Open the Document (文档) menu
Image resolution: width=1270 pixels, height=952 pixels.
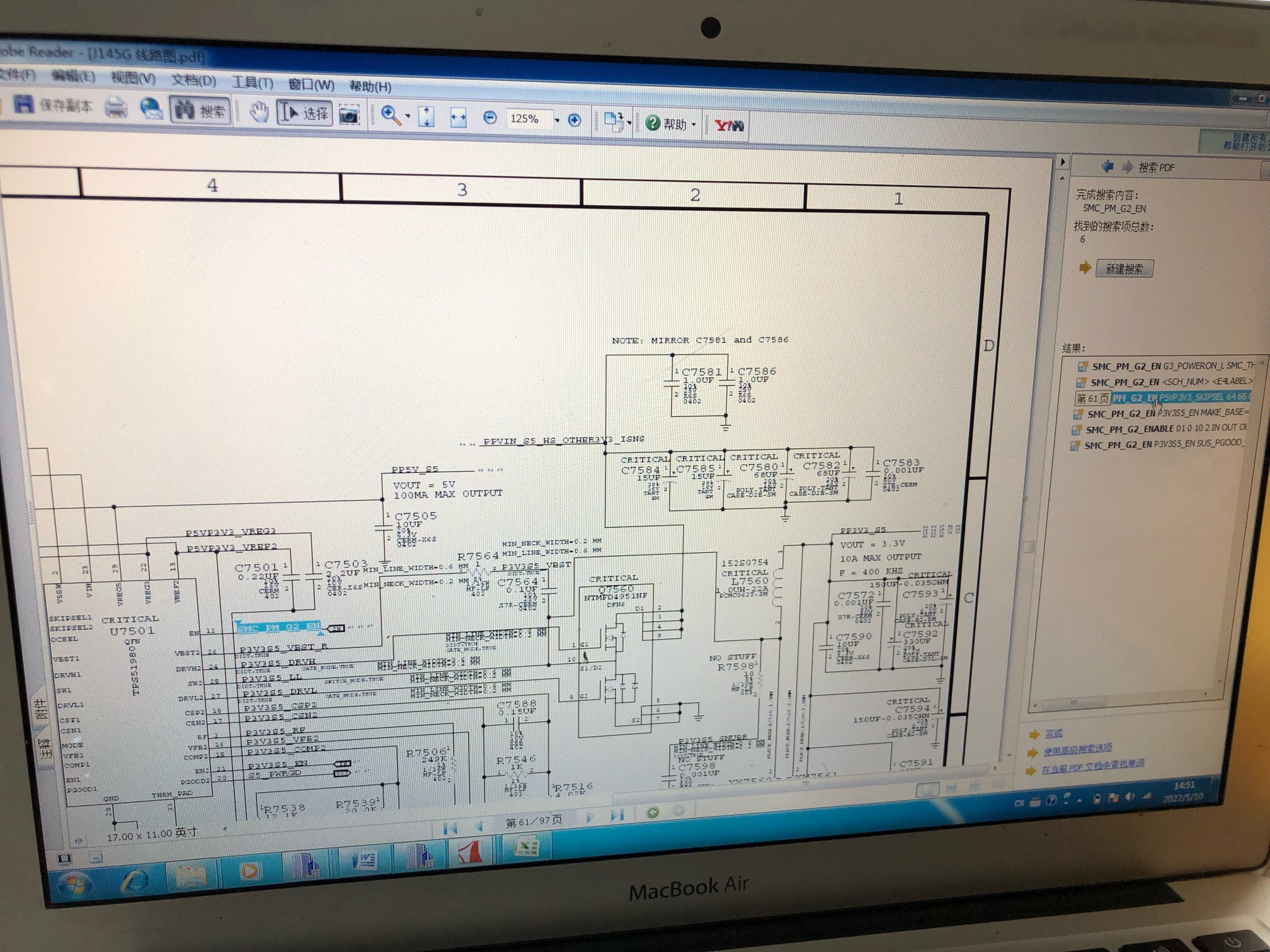193,81
